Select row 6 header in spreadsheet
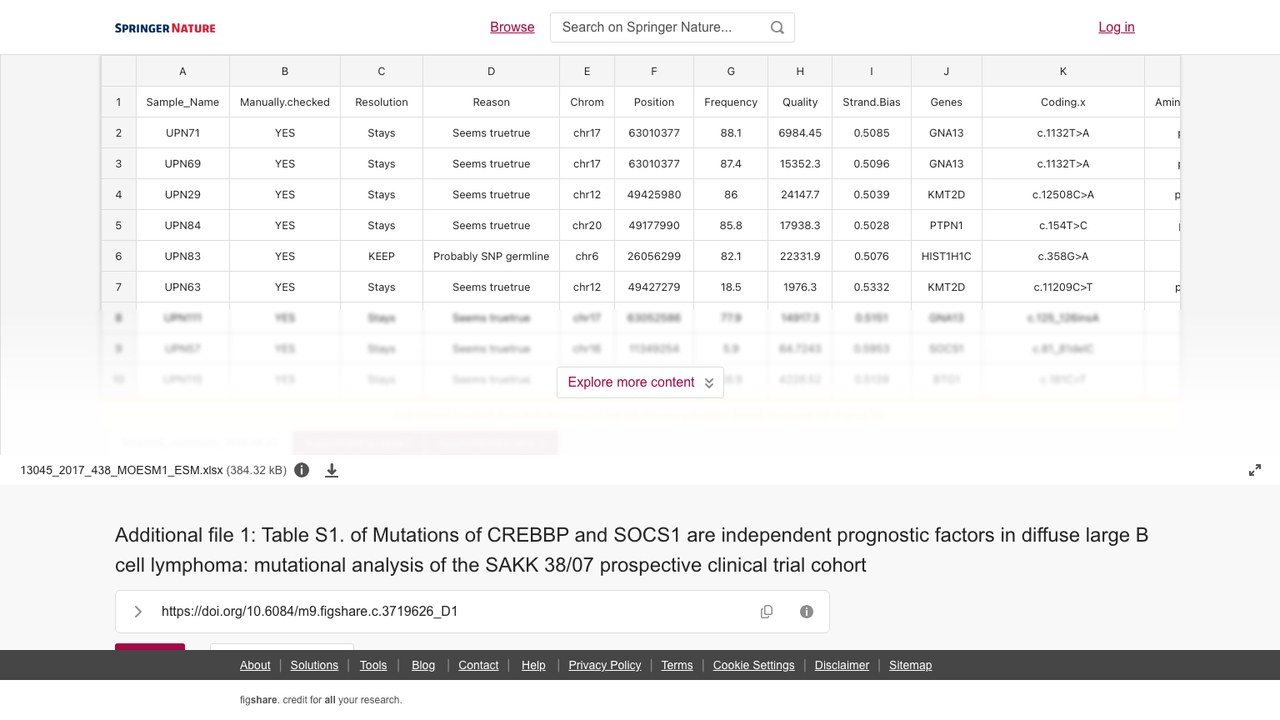 coord(119,256)
